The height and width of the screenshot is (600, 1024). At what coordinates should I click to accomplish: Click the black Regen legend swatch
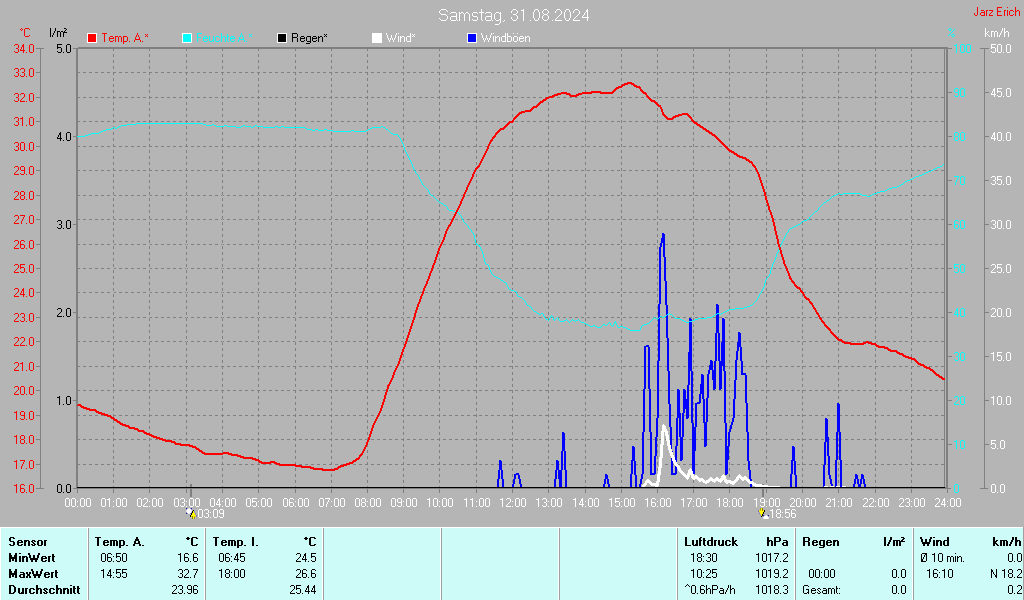pyautogui.click(x=282, y=38)
